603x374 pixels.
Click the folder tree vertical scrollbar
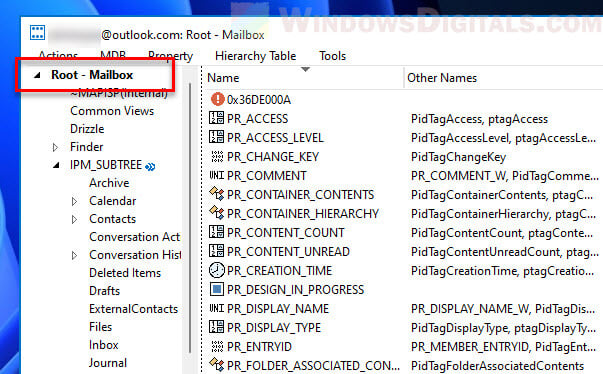(190, 218)
